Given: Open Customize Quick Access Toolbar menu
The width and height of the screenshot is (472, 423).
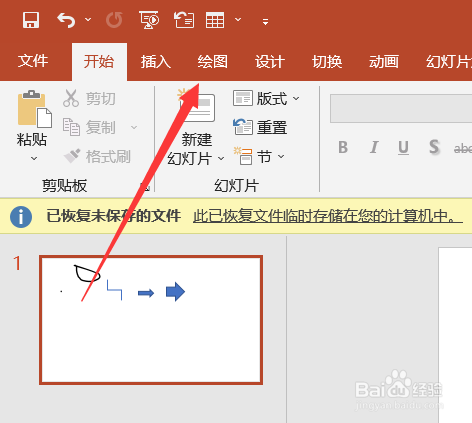Looking at the screenshot, I should pyautogui.click(x=265, y=22).
